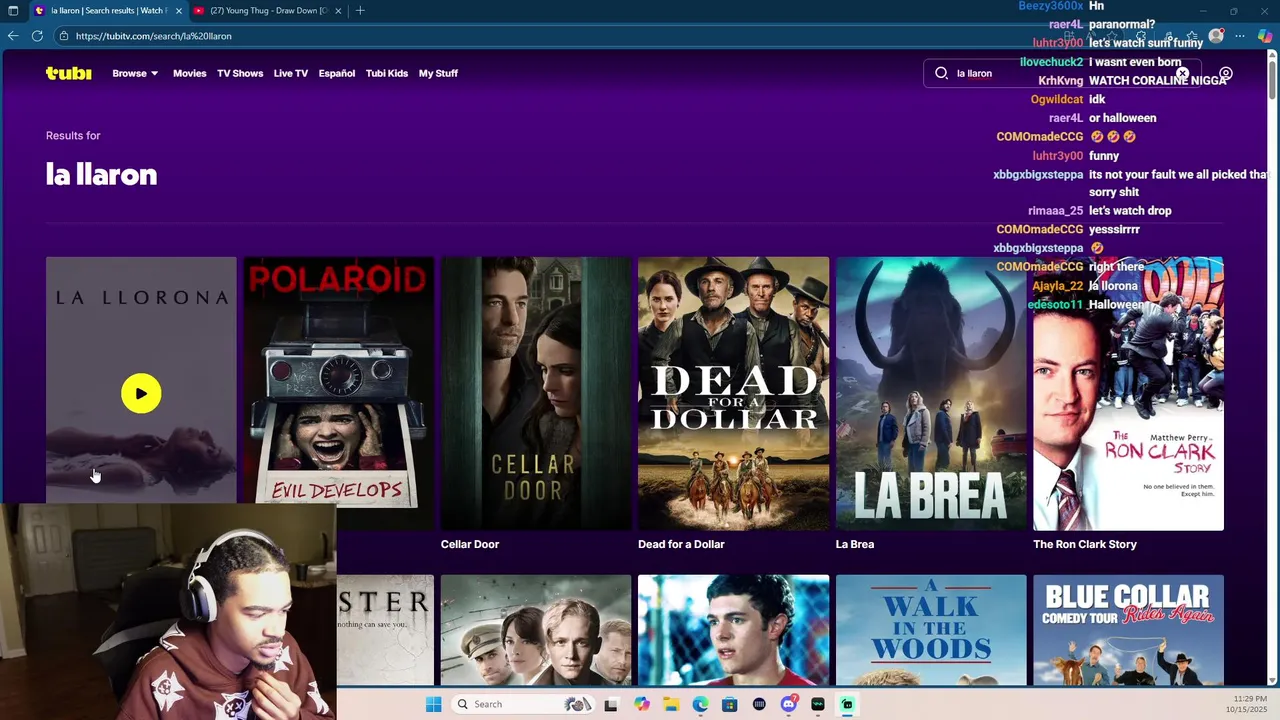The width and height of the screenshot is (1280, 720).
Task: Select the la llaron Tubi tab
Action: pos(107,11)
